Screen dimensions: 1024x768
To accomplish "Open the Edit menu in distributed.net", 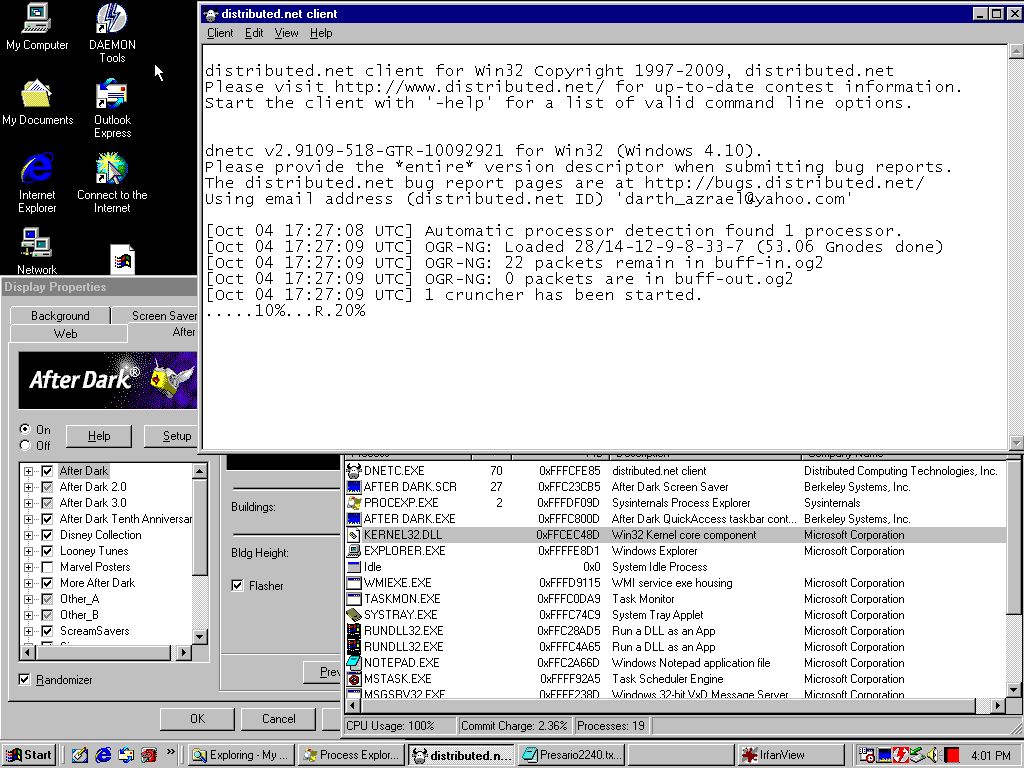I will [254, 33].
